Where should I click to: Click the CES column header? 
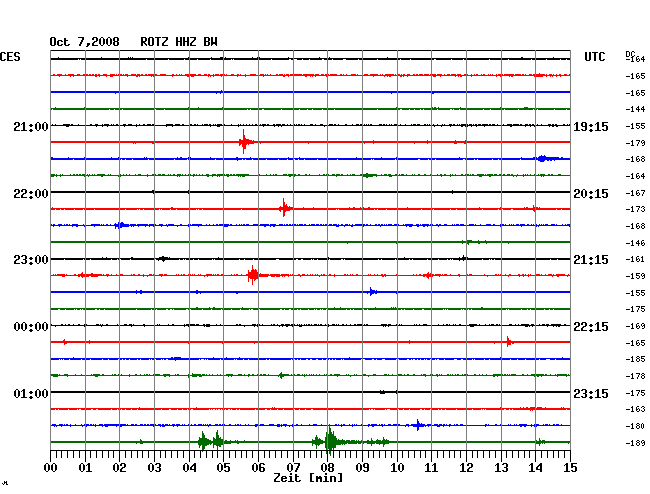(10, 57)
